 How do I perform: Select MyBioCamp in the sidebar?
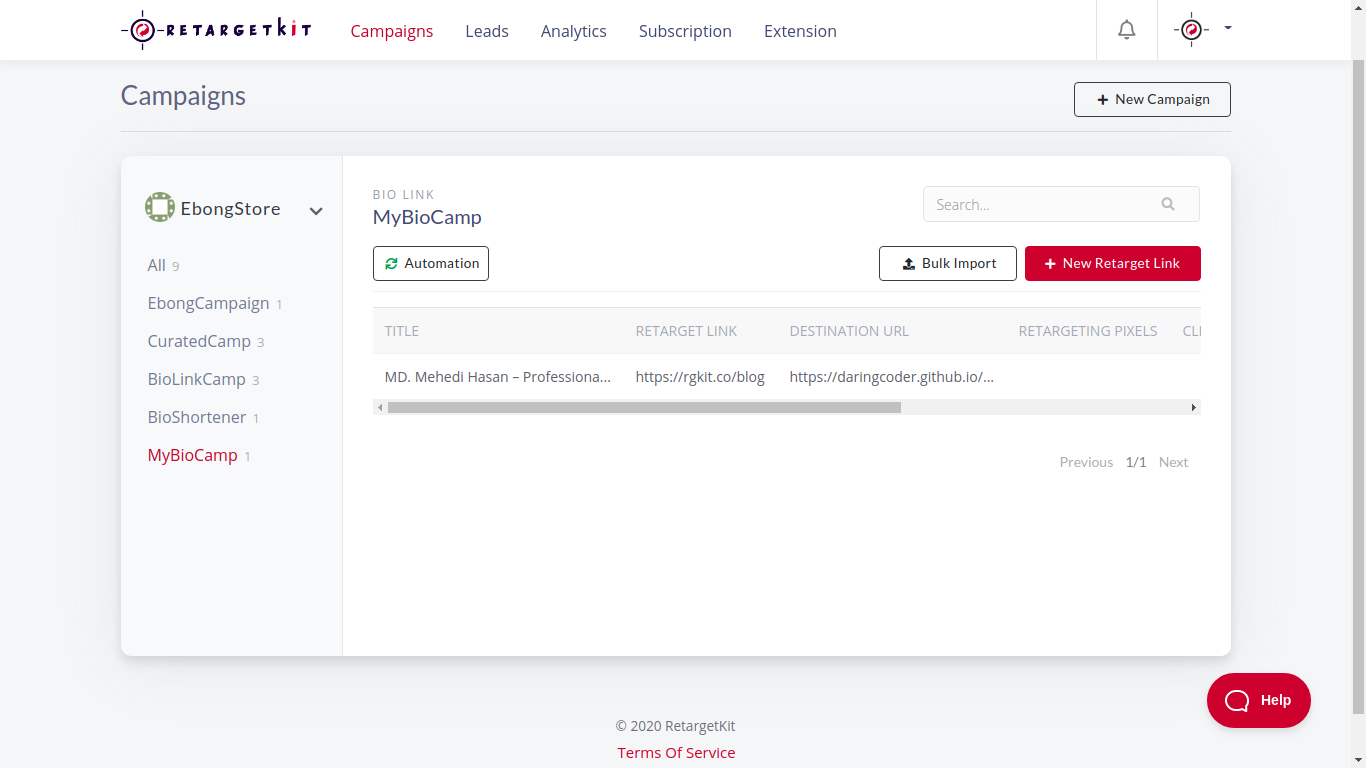tap(199, 455)
